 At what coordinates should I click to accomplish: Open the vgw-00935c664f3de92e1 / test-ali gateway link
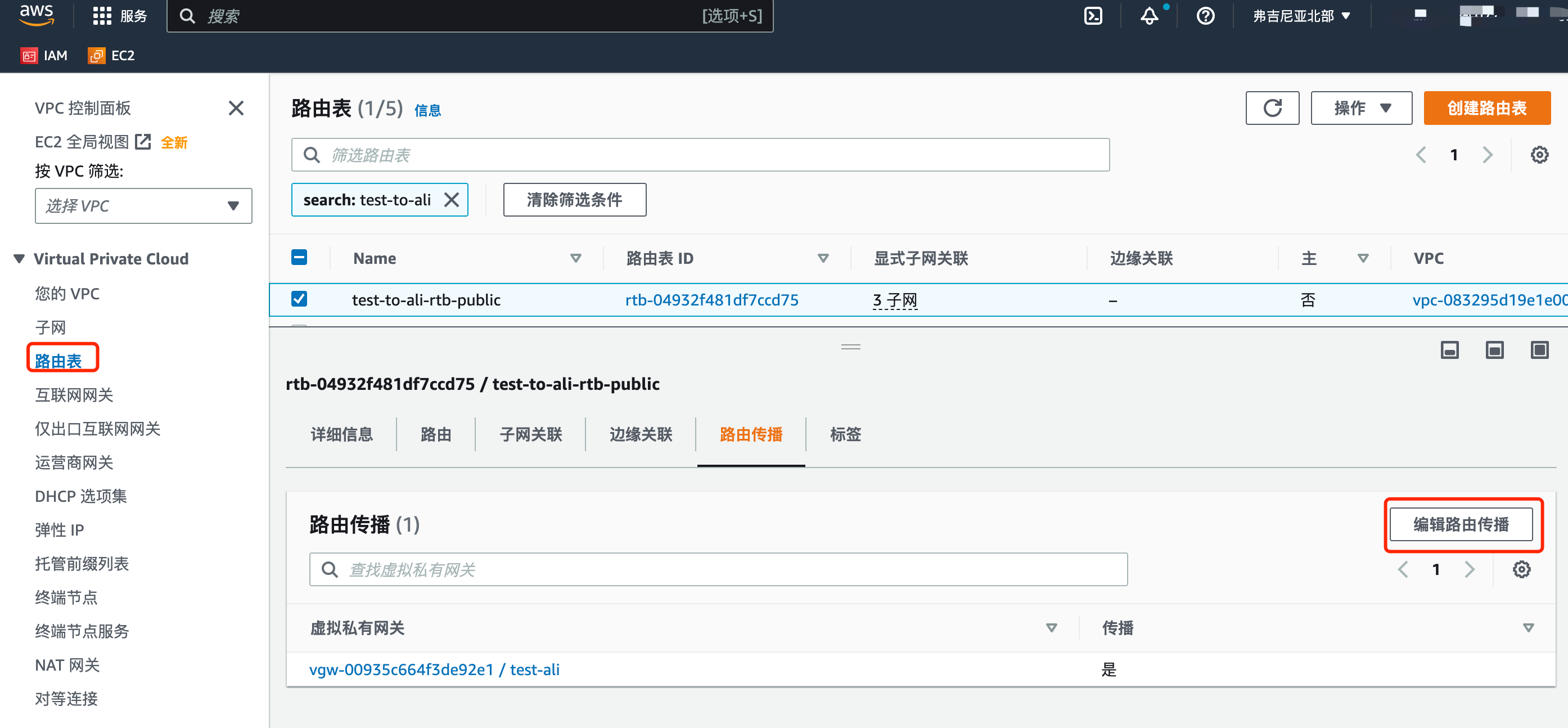click(434, 669)
